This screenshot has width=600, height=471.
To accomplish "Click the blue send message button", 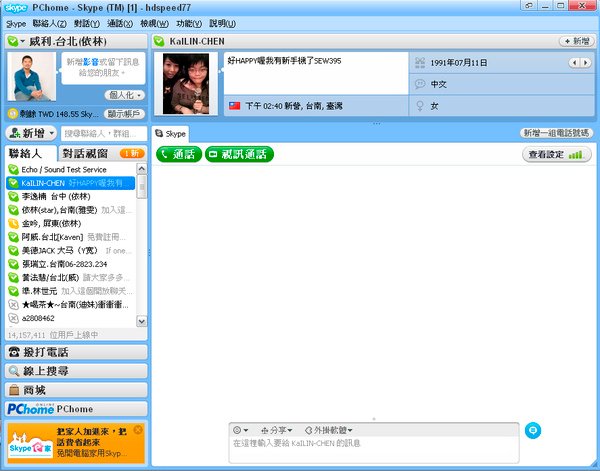I will (533, 430).
